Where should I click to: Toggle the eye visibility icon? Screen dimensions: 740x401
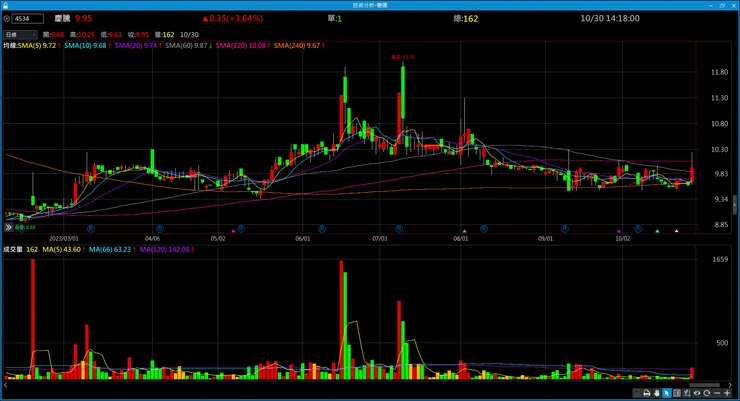point(697,393)
